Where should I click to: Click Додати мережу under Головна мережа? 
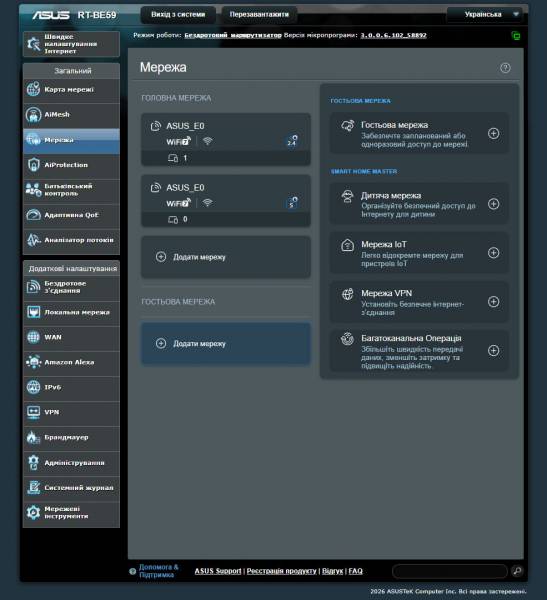coord(226,257)
